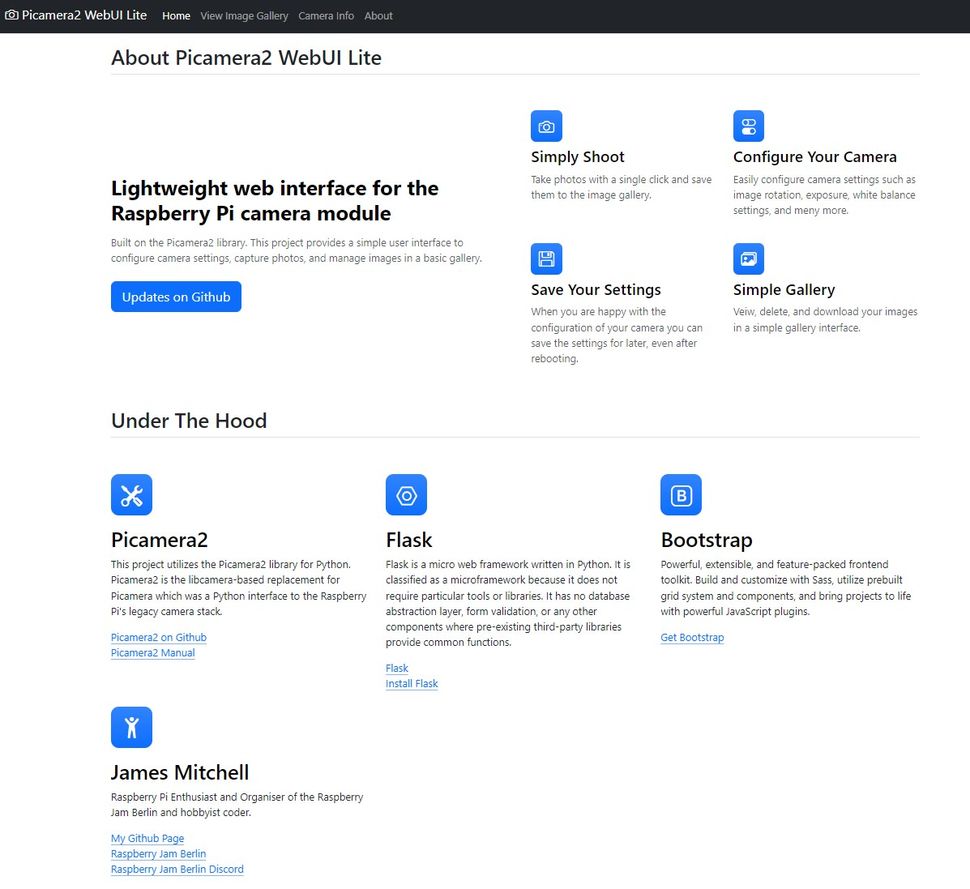Click the Save Your Settings floppy icon
This screenshot has height=889, width=970.
point(546,259)
